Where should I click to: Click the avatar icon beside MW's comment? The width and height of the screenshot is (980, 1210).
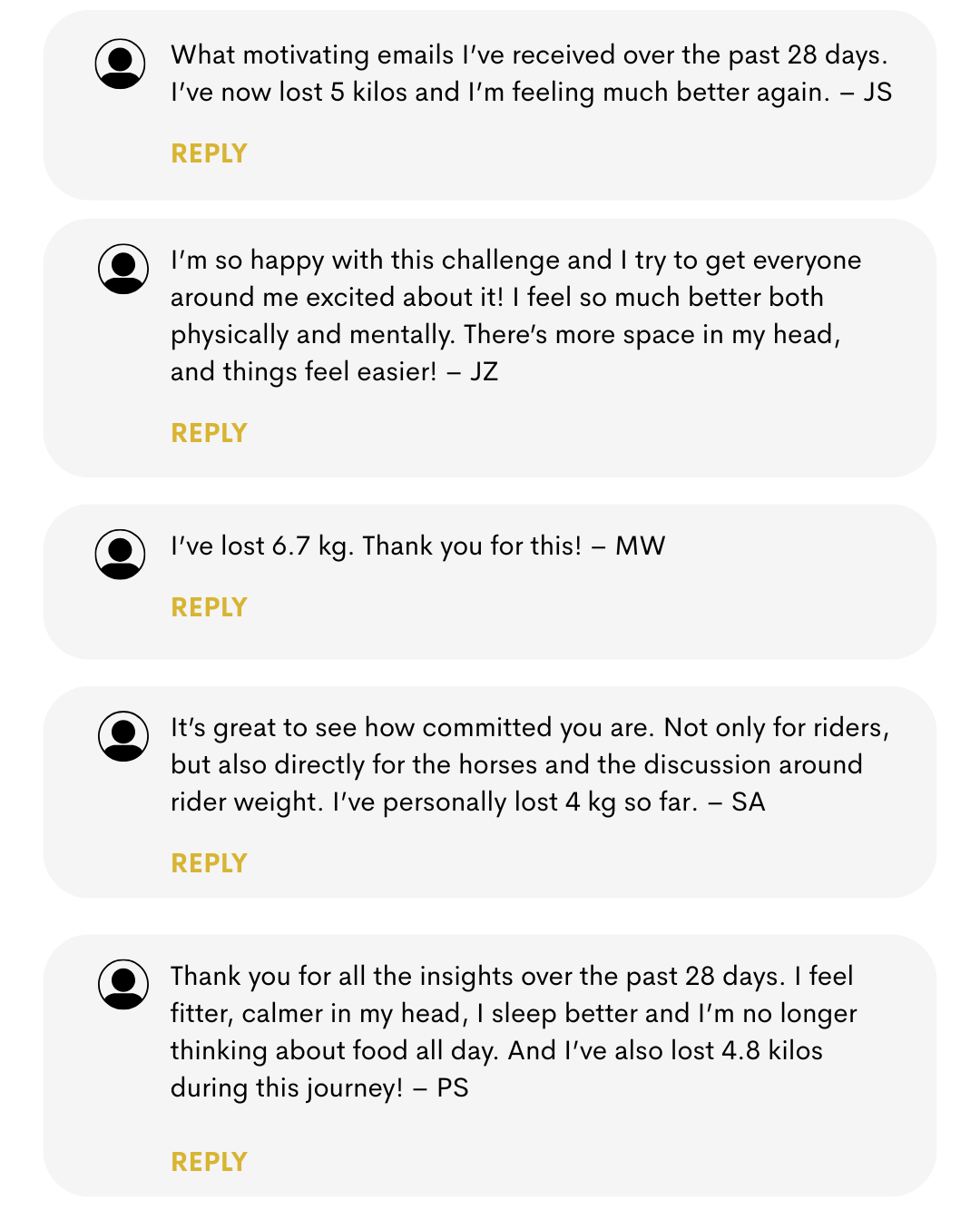121,555
